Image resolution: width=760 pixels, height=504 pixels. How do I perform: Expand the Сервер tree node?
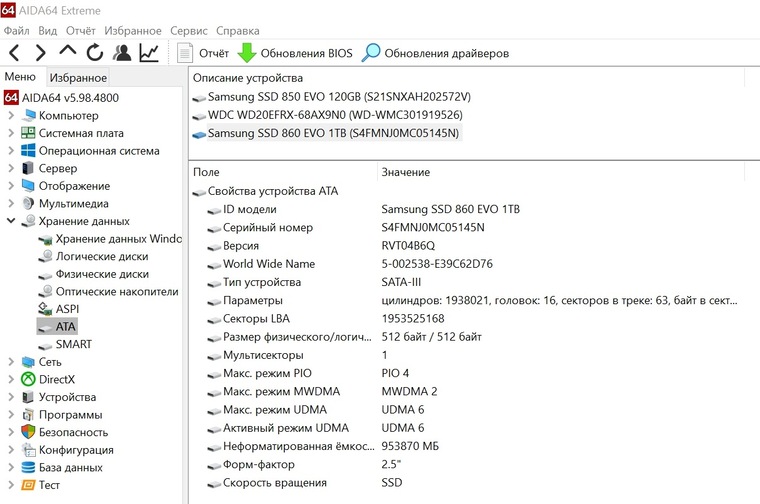11,168
